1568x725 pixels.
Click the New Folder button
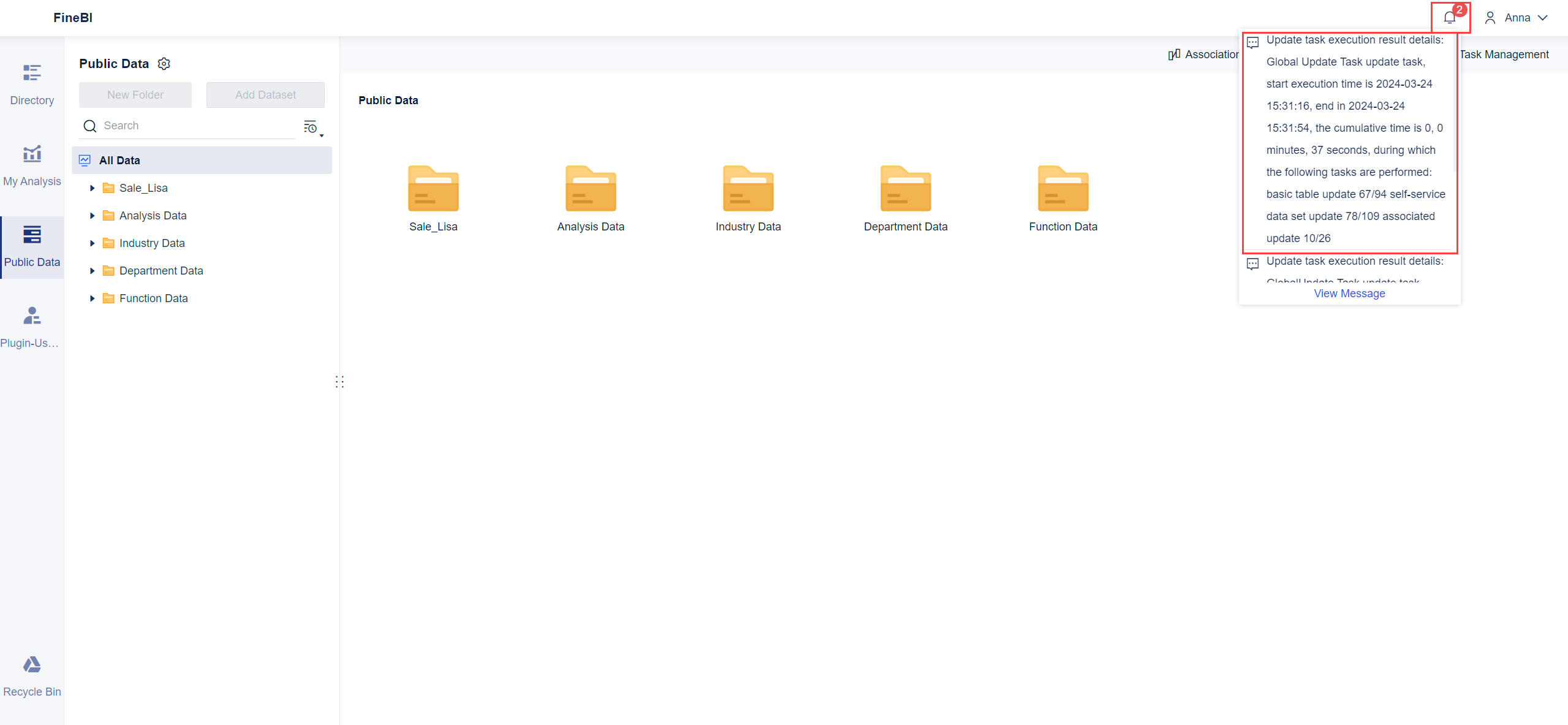coord(135,95)
